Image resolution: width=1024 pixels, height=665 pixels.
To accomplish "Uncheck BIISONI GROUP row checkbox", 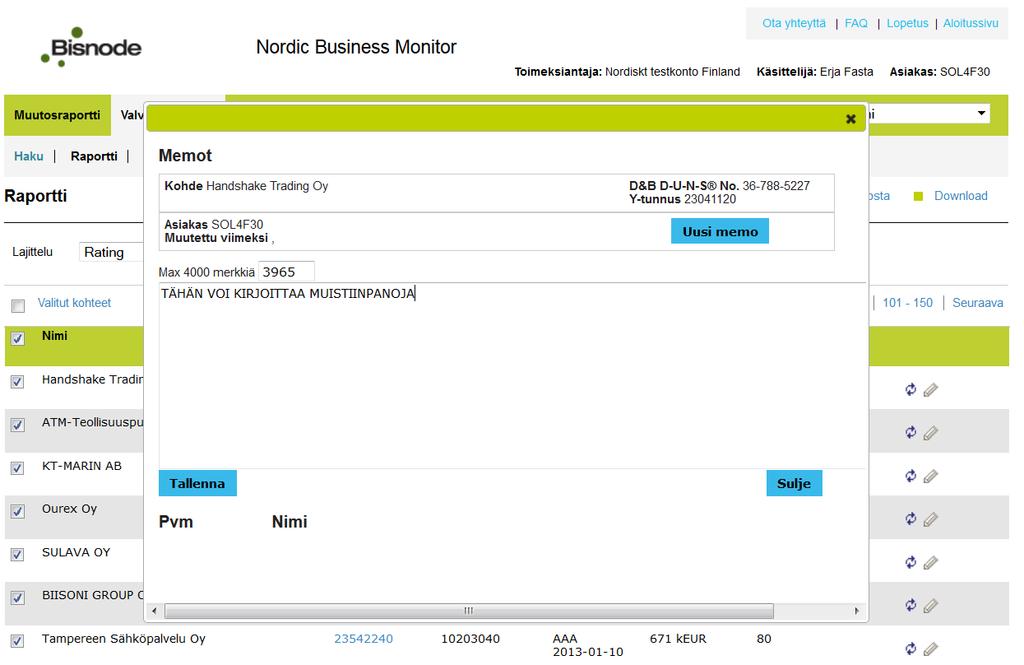I will point(18,598).
